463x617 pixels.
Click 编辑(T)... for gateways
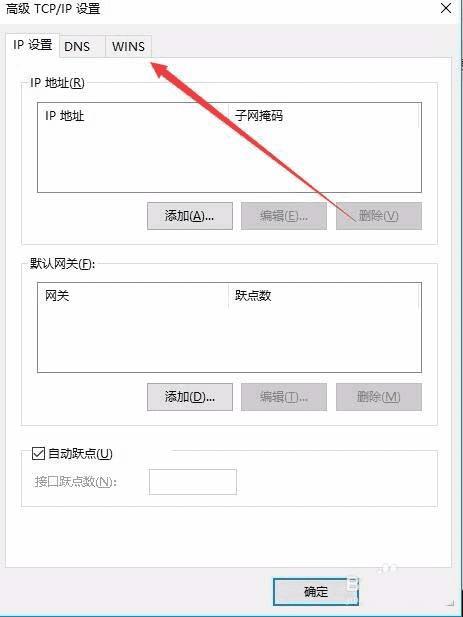tap(284, 397)
